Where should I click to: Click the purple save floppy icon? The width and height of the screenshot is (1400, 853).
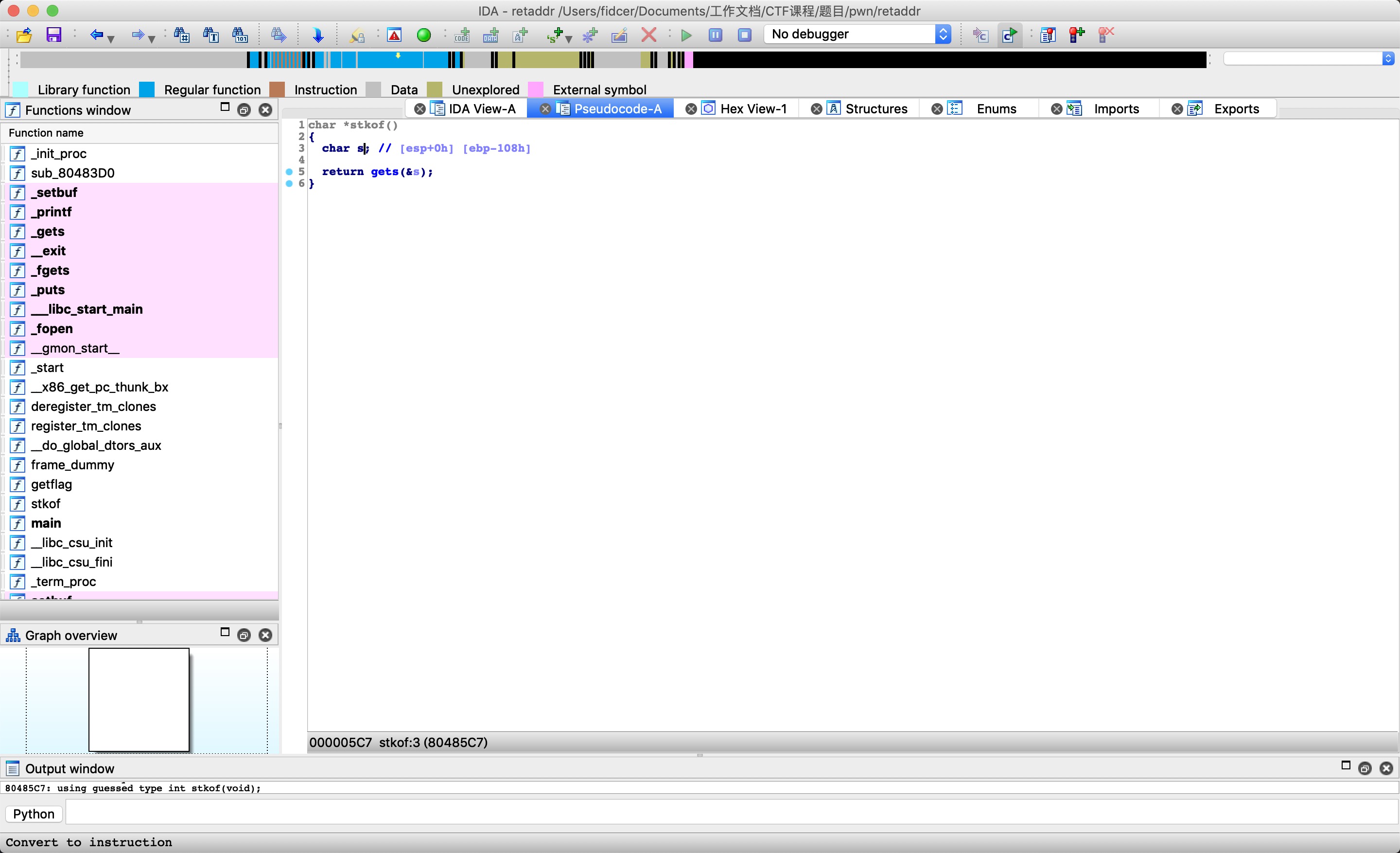53,35
